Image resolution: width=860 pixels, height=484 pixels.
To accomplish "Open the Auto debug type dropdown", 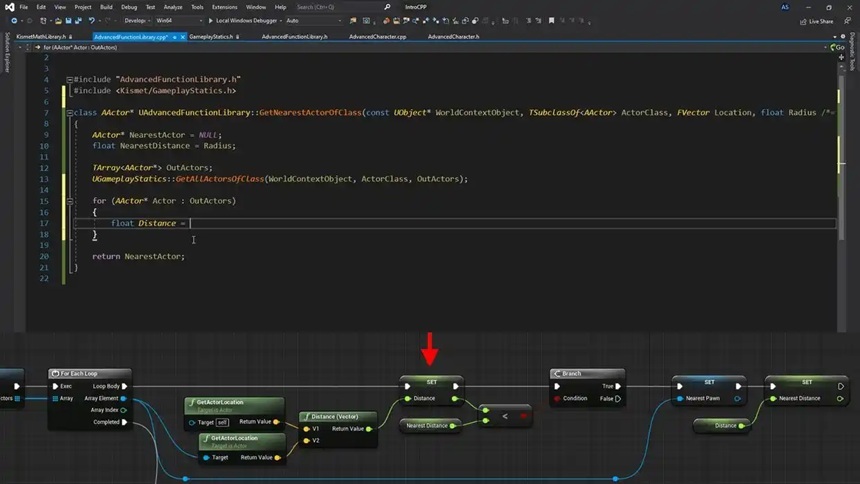I will [313, 21].
